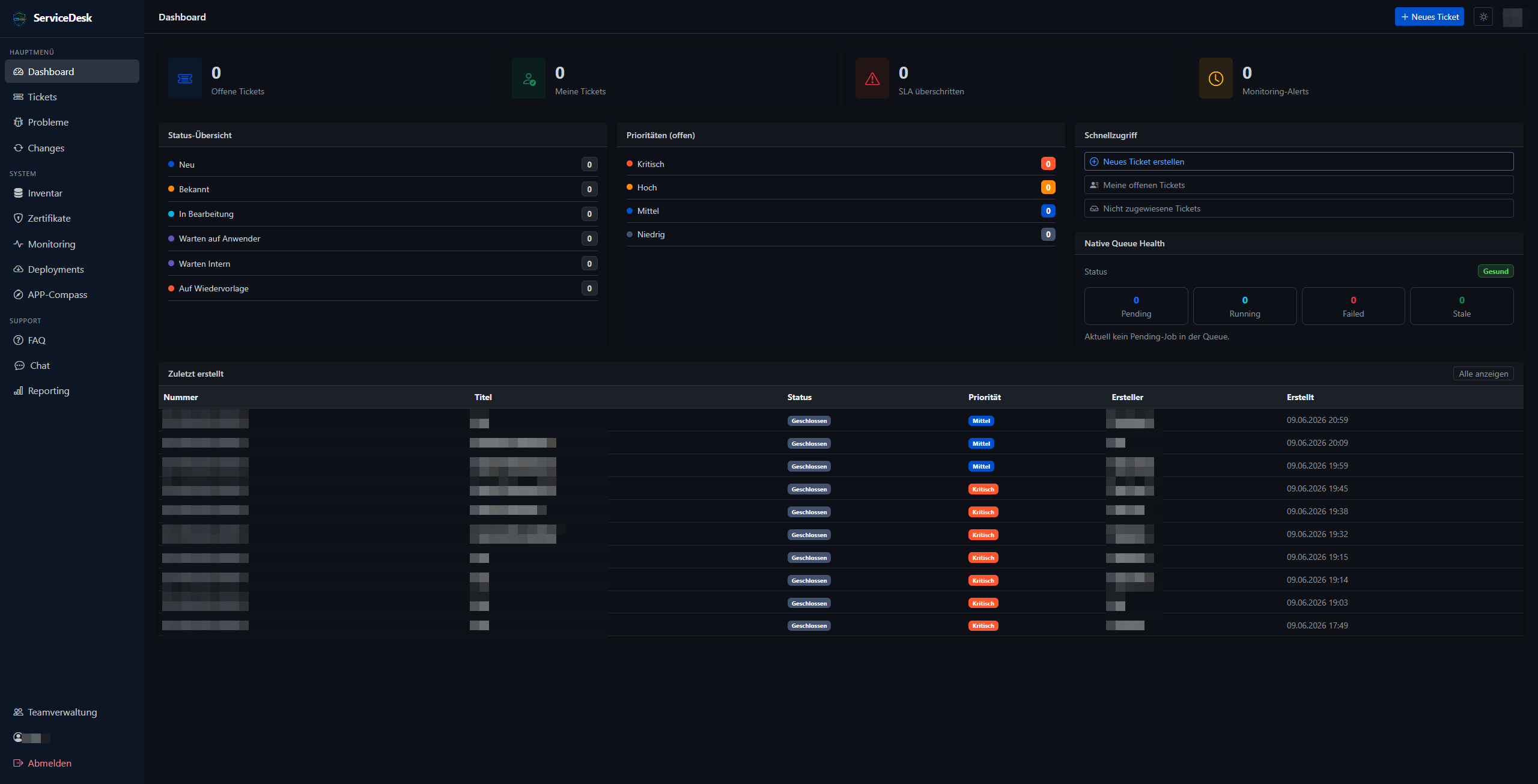Click the Probleme bug icon
The height and width of the screenshot is (784, 1538).
click(x=18, y=122)
